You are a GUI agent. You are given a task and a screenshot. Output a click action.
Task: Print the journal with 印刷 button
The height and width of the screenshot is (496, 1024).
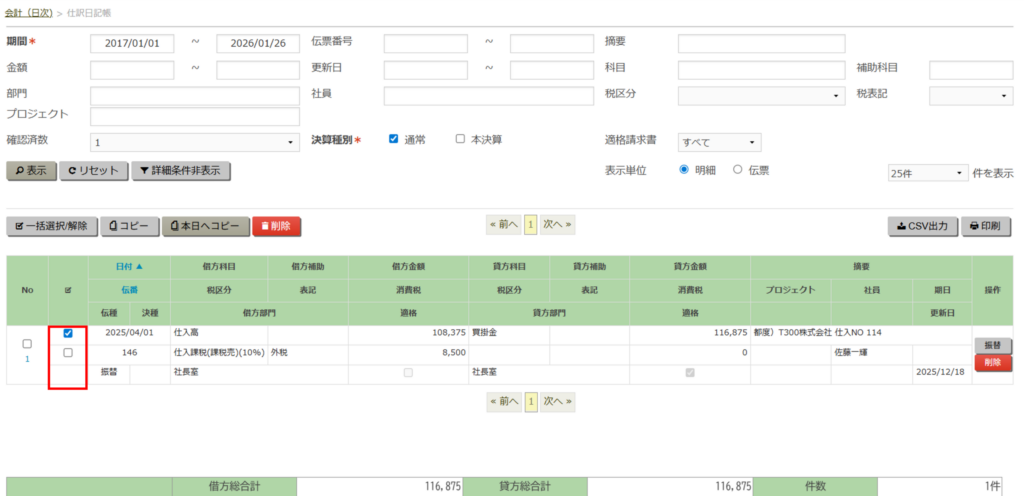pyautogui.click(x=986, y=226)
